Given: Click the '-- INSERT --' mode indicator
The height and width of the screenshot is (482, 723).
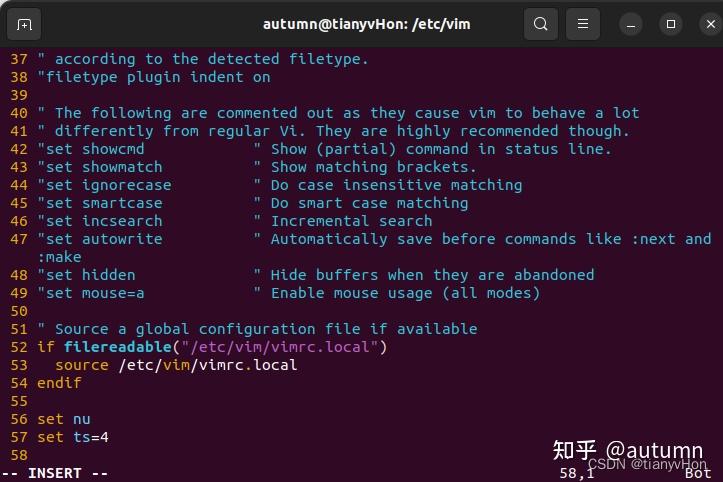Looking at the screenshot, I should [x=55, y=473].
